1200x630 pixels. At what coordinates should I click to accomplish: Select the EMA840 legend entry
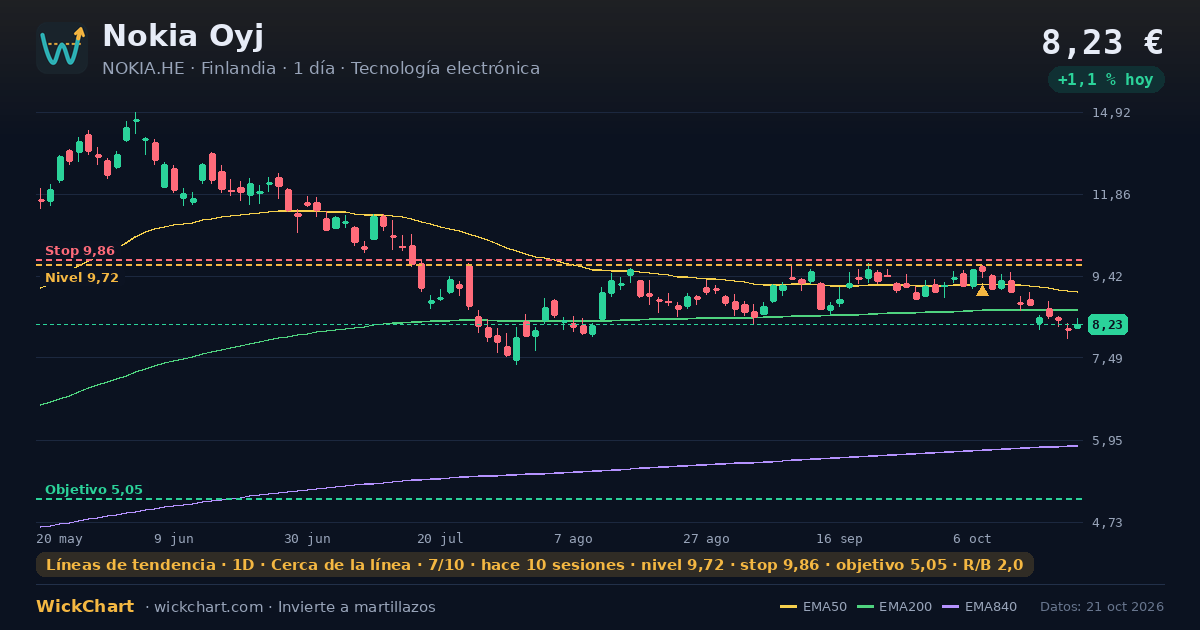[978, 607]
